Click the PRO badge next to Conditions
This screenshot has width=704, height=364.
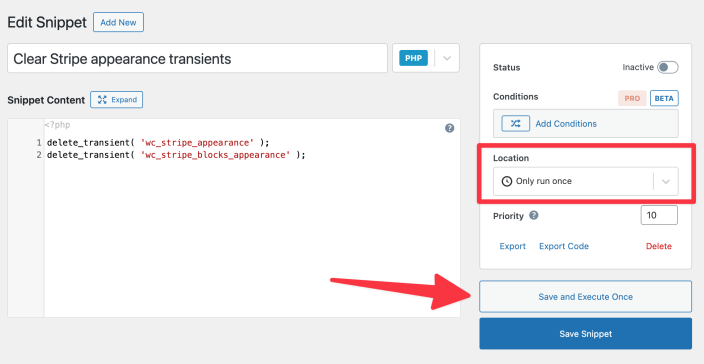point(632,98)
